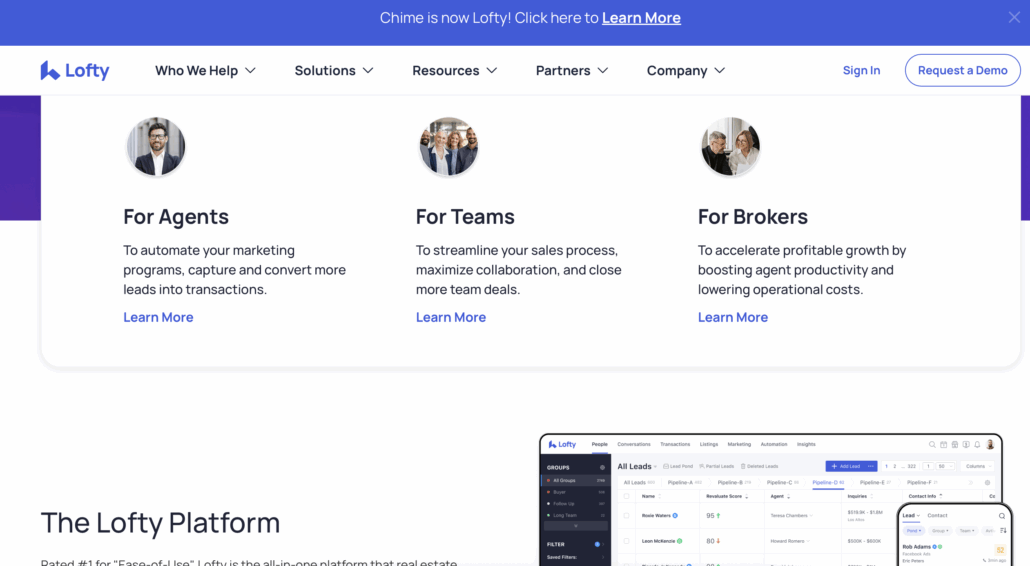Screen dimensions: 1030x566
Task: Expand the Who We Help menu
Action: click(205, 70)
